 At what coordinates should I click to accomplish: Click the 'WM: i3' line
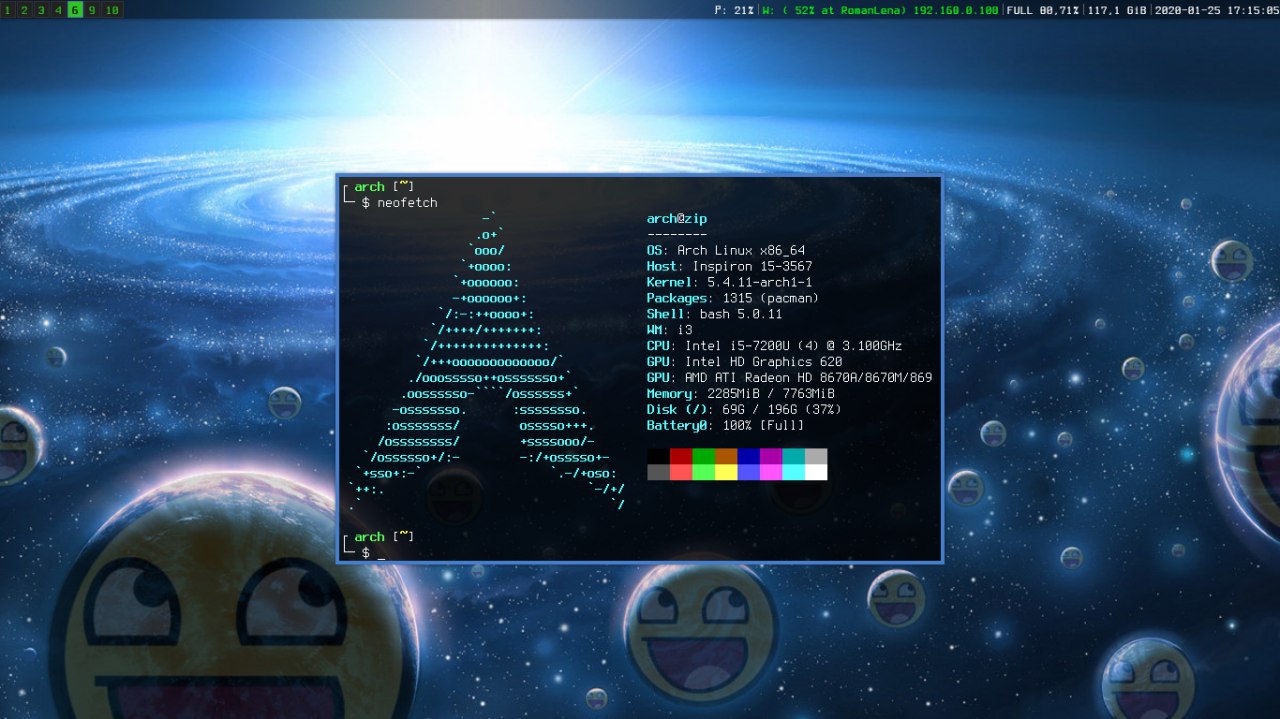[x=670, y=330]
